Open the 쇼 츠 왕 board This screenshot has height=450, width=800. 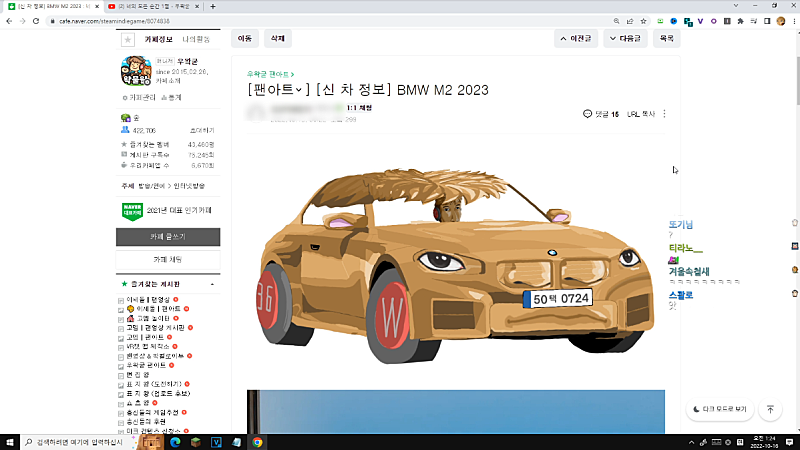tap(138, 403)
